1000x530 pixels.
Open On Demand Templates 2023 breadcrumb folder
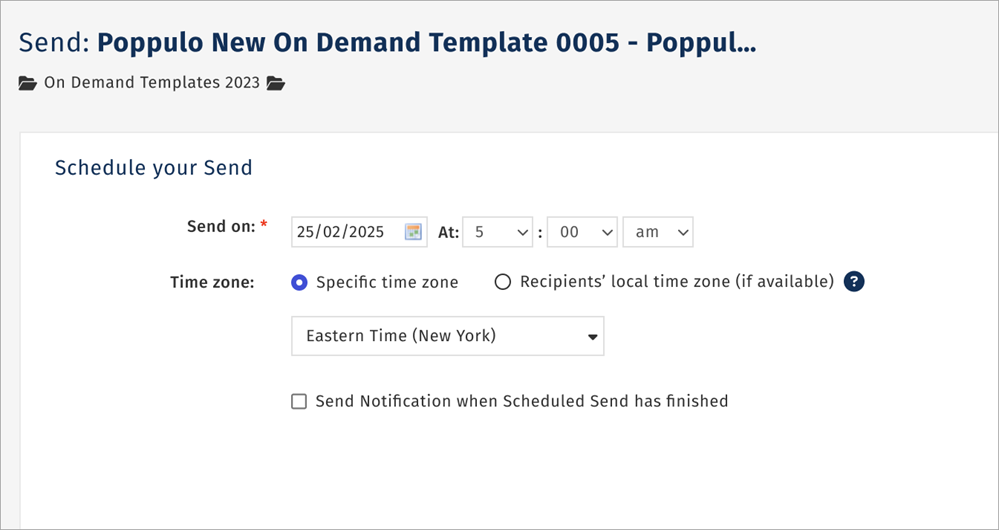tap(152, 83)
